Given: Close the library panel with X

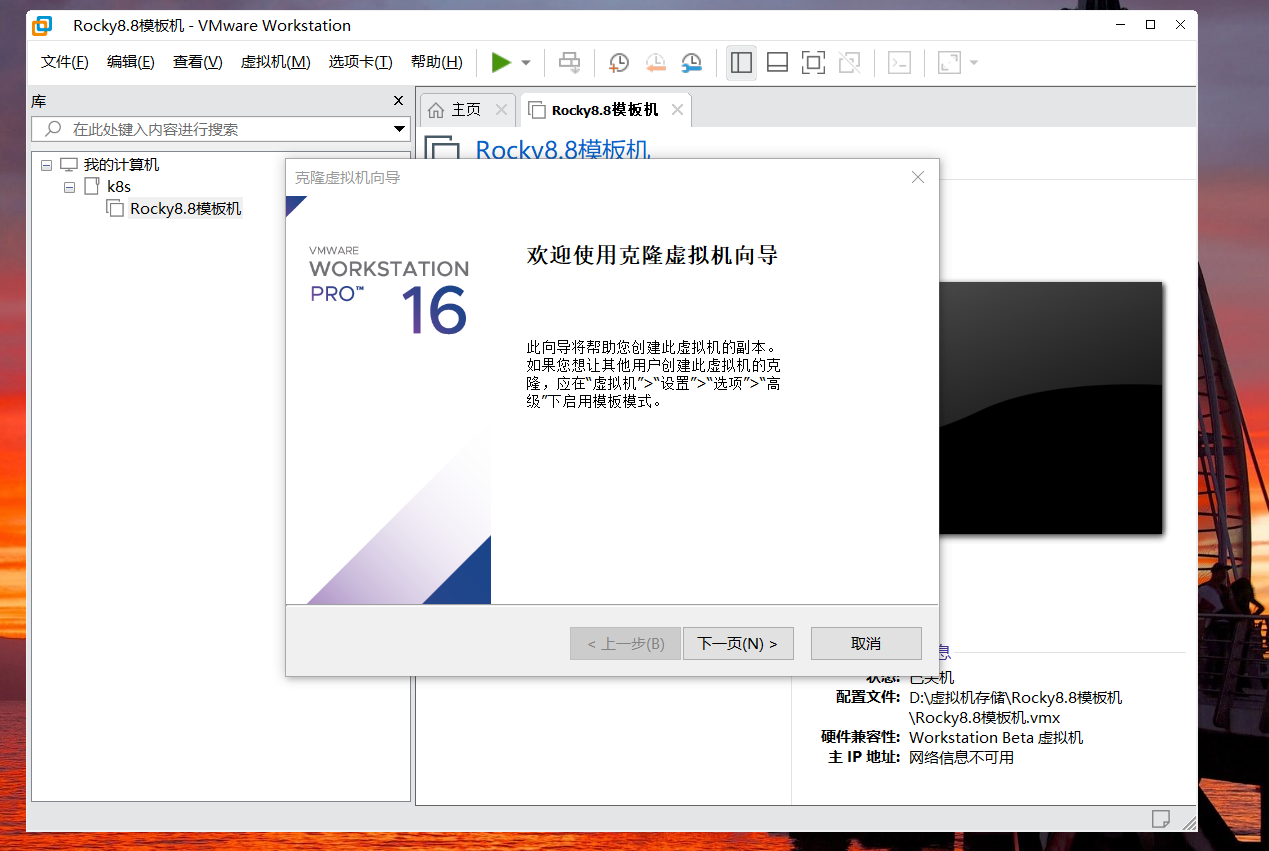Looking at the screenshot, I should (398, 101).
